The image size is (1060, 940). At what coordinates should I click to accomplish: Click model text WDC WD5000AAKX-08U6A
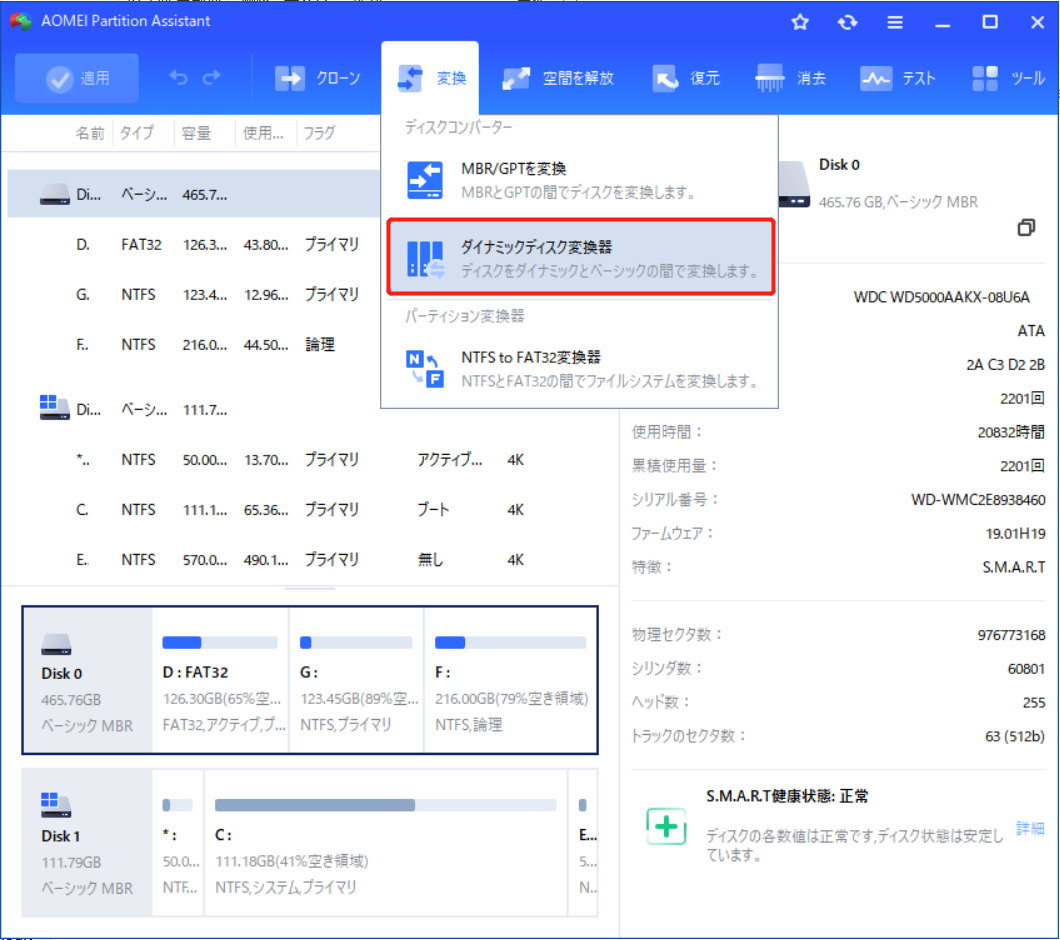[941, 297]
